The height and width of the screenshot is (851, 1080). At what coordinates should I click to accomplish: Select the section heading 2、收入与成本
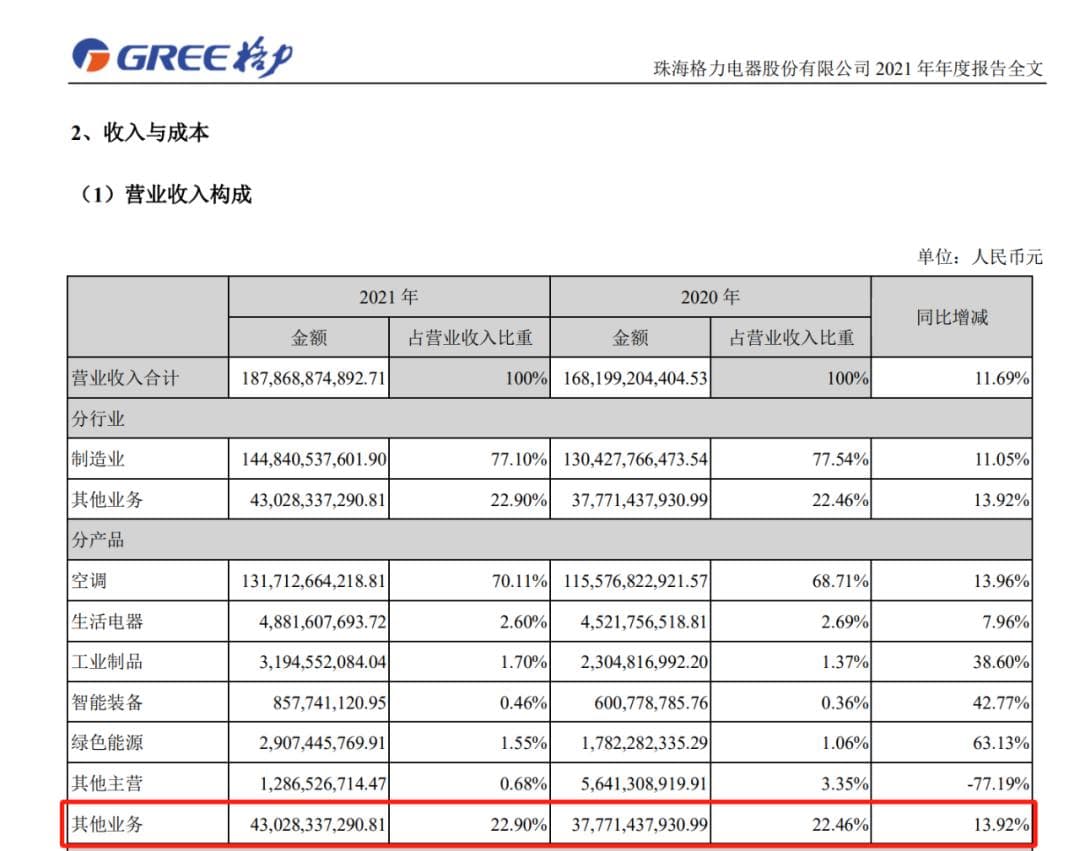(x=140, y=134)
